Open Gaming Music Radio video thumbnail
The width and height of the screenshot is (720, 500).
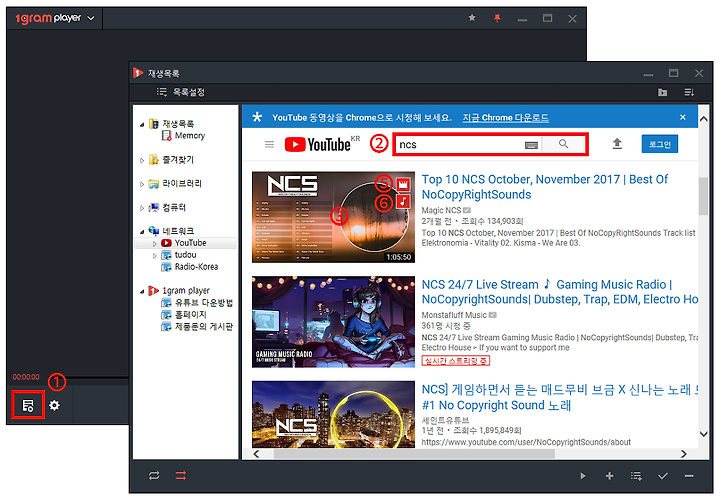(x=333, y=321)
